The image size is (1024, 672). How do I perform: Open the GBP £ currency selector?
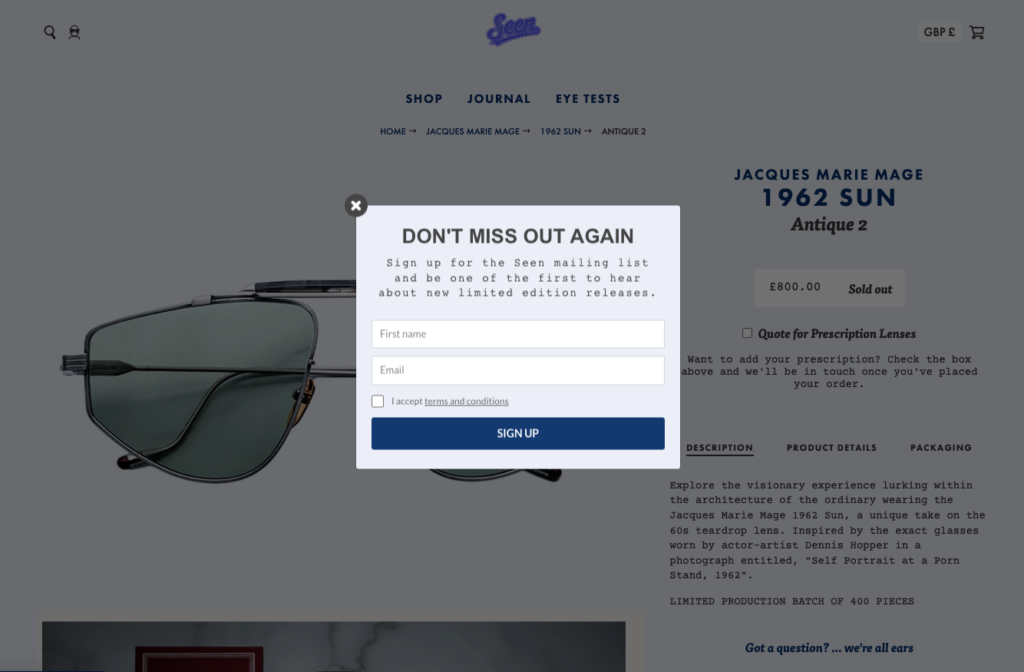pyautogui.click(x=939, y=32)
